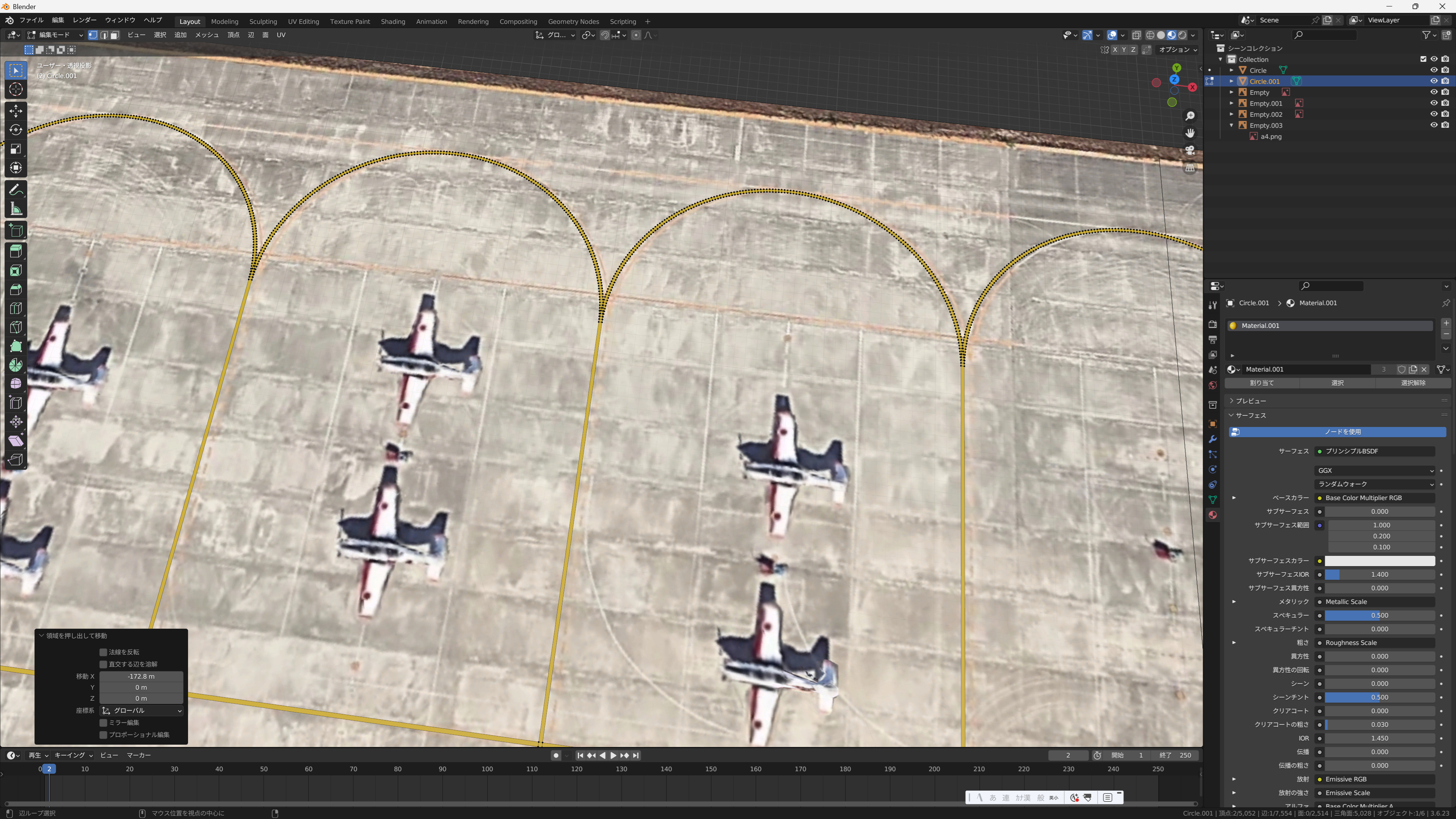Switch to orthographic grid view icon
Image resolution: width=1456 pixels, height=819 pixels.
click(1190, 168)
